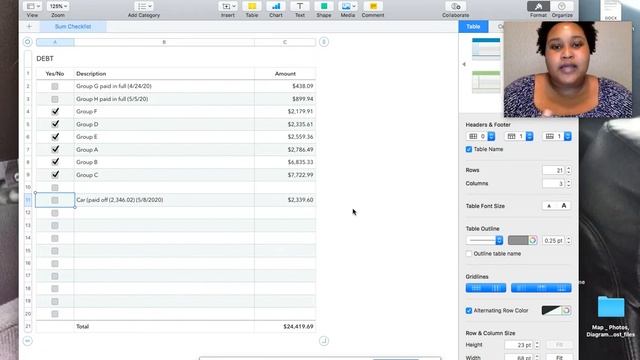The image size is (640, 360).
Task: Toggle checkbox for Group H paid in full
Action: click(55, 99)
